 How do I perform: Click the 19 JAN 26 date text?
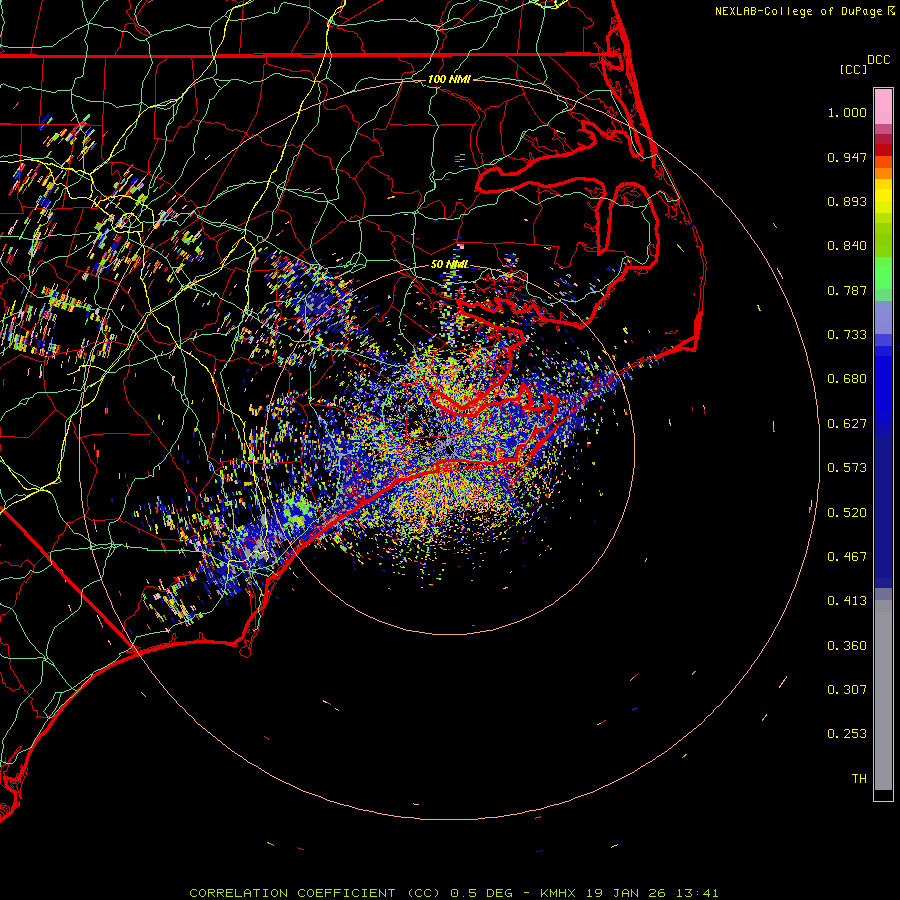(625, 893)
